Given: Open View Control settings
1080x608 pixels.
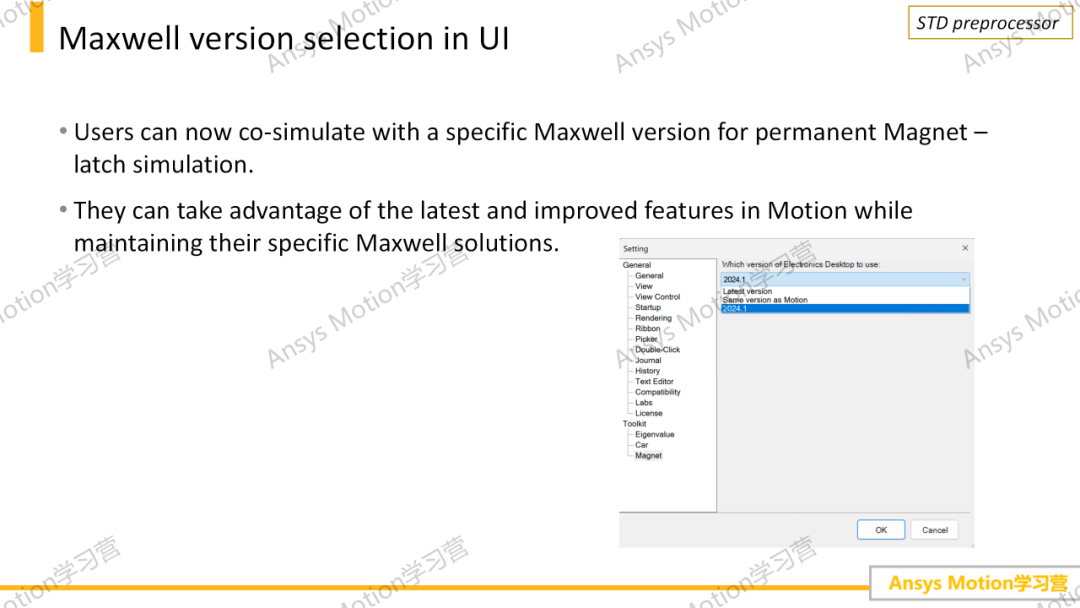Looking at the screenshot, I should (658, 297).
